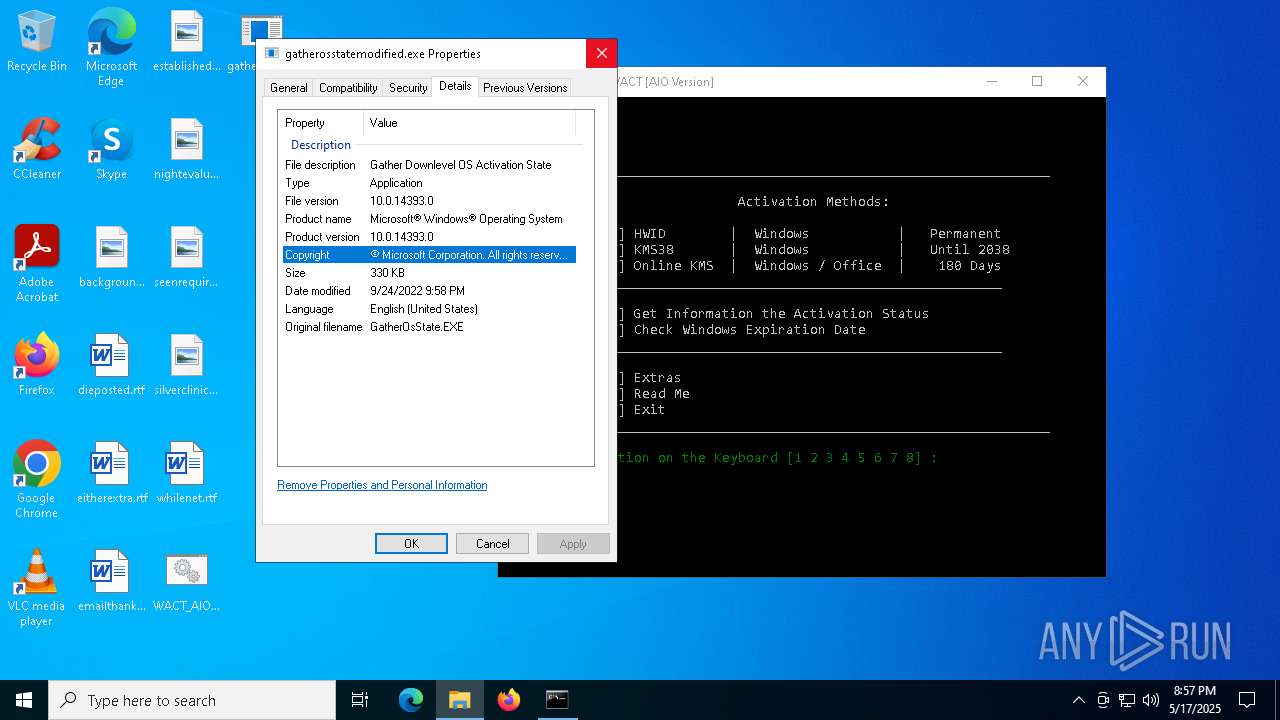1280x720 pixels.
Task: Select the Date modified row
Action: 429,291
